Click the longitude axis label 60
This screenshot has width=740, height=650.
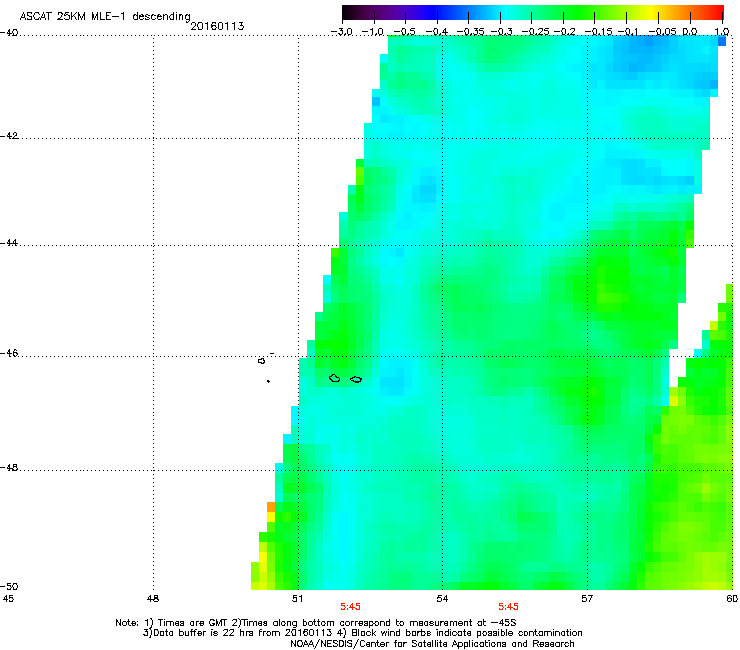[x=732, y=599]
